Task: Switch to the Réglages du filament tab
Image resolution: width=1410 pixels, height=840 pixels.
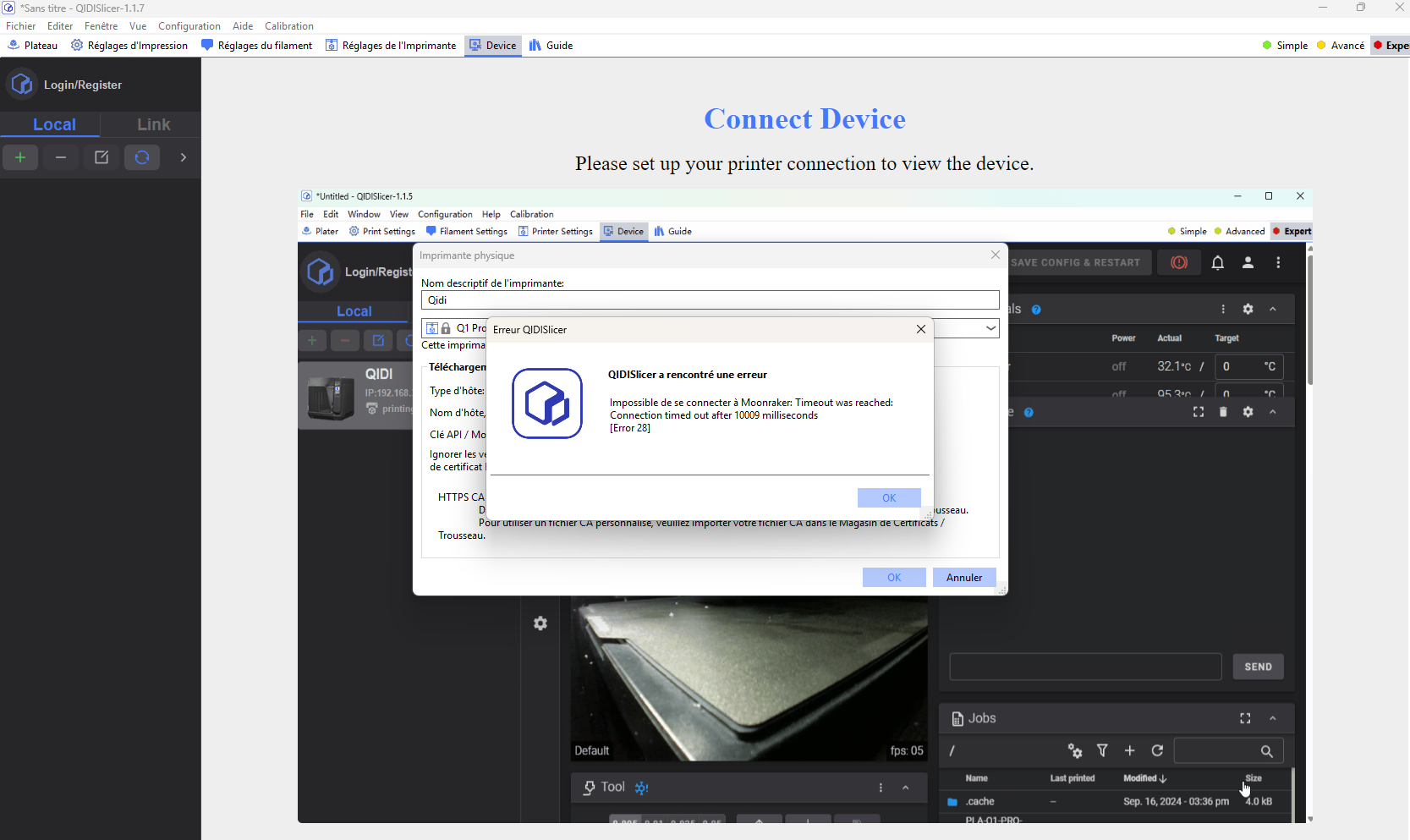Action: point(257,46)
